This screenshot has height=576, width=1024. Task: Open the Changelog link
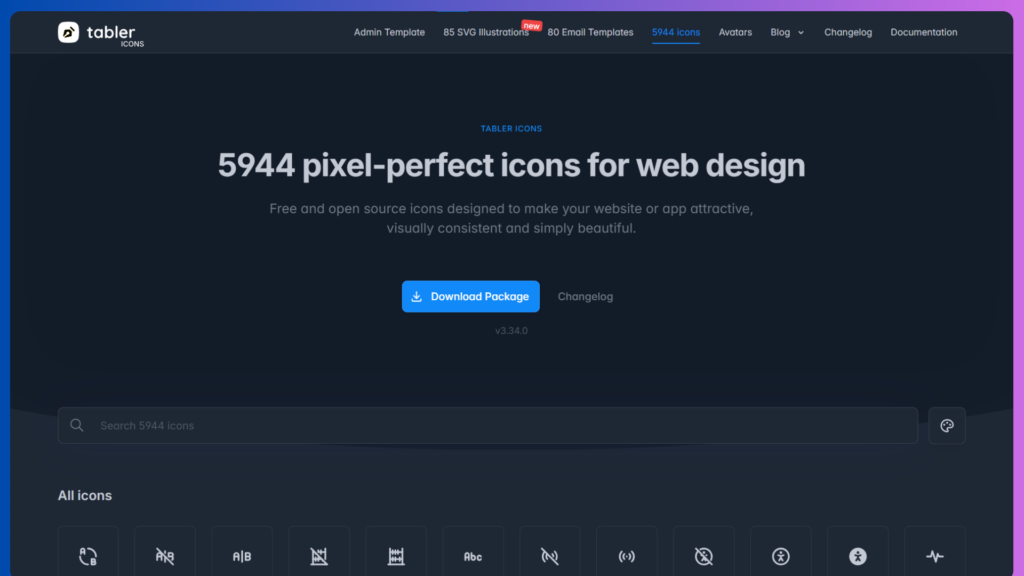click(585, 296)
